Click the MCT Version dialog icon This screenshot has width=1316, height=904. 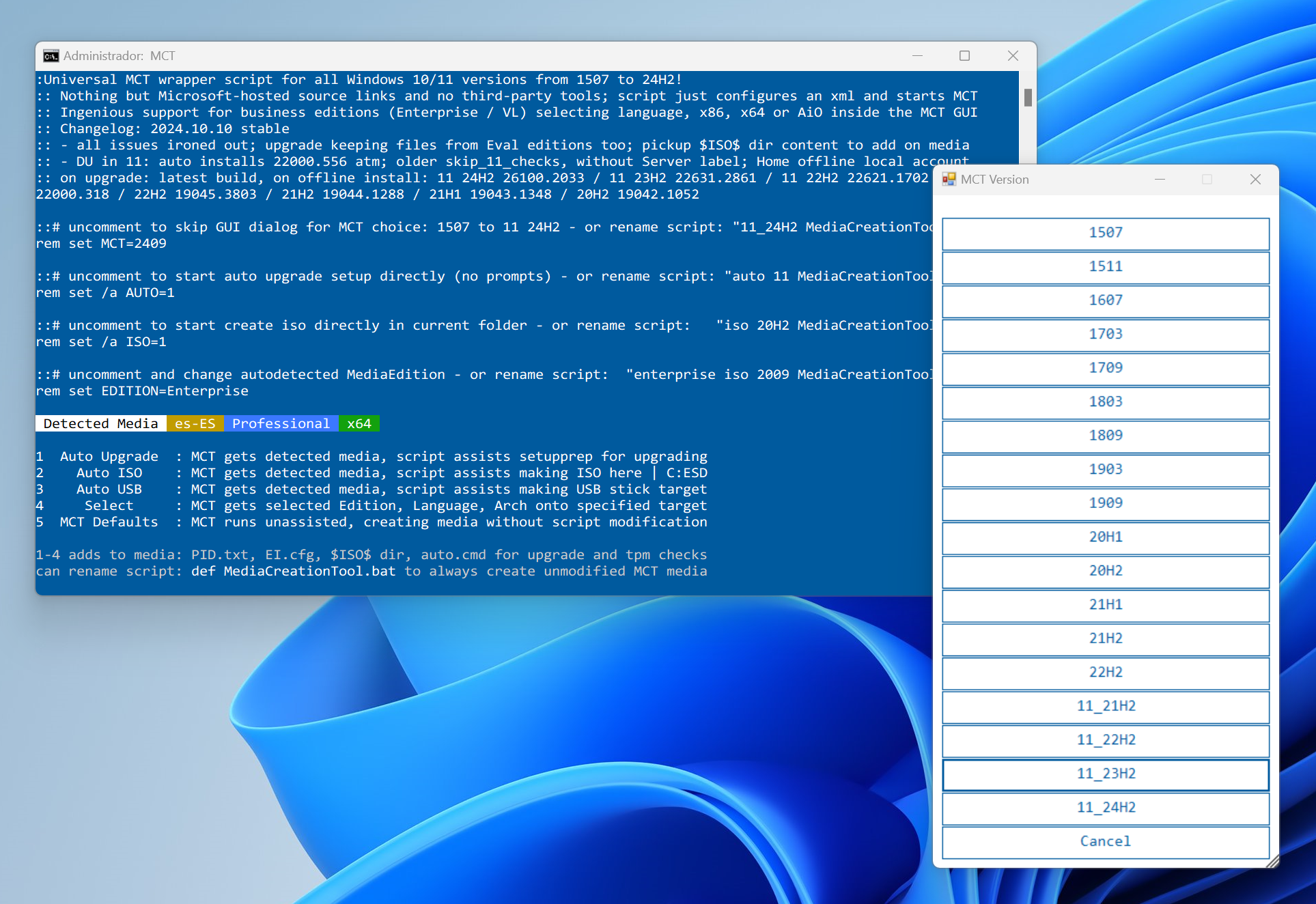click(949, 179)
